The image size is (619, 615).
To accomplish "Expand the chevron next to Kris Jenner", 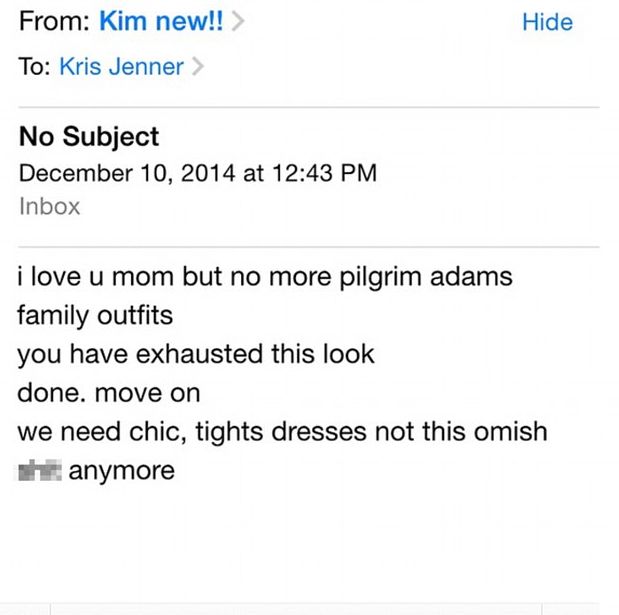I will [x=197, y=68].
